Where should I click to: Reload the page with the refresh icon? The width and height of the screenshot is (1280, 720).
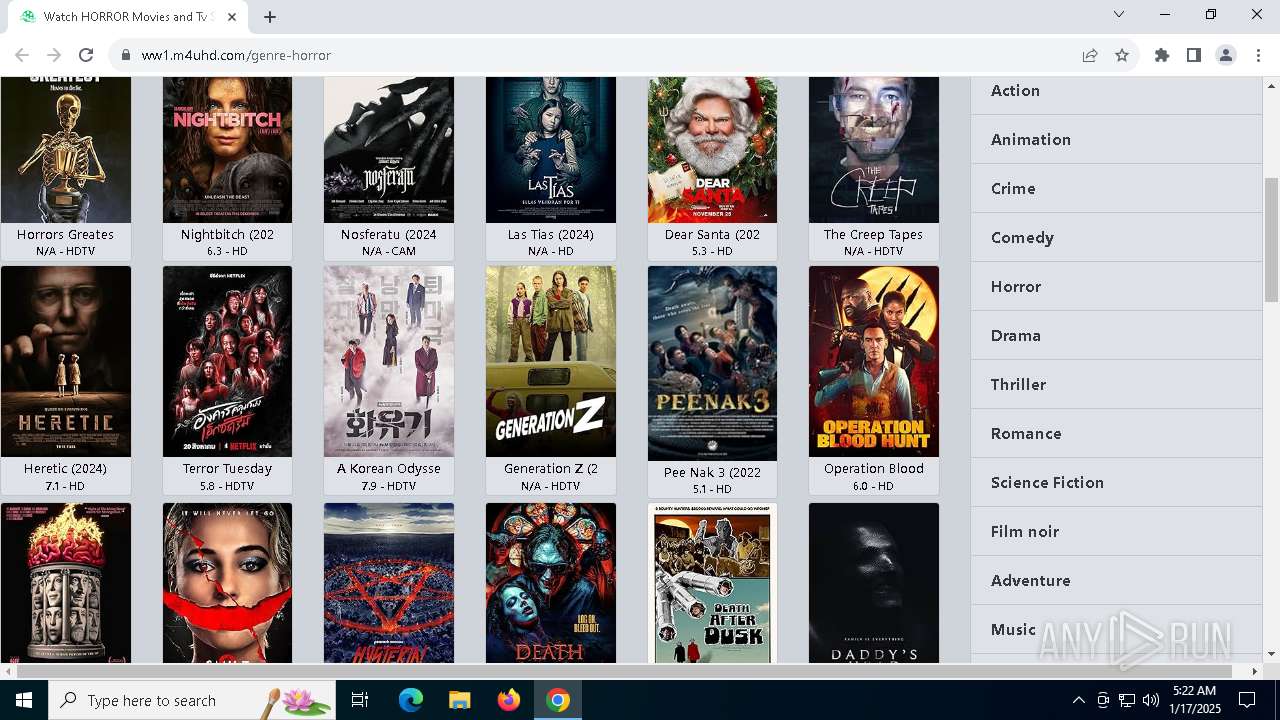[x=86, y=55]
